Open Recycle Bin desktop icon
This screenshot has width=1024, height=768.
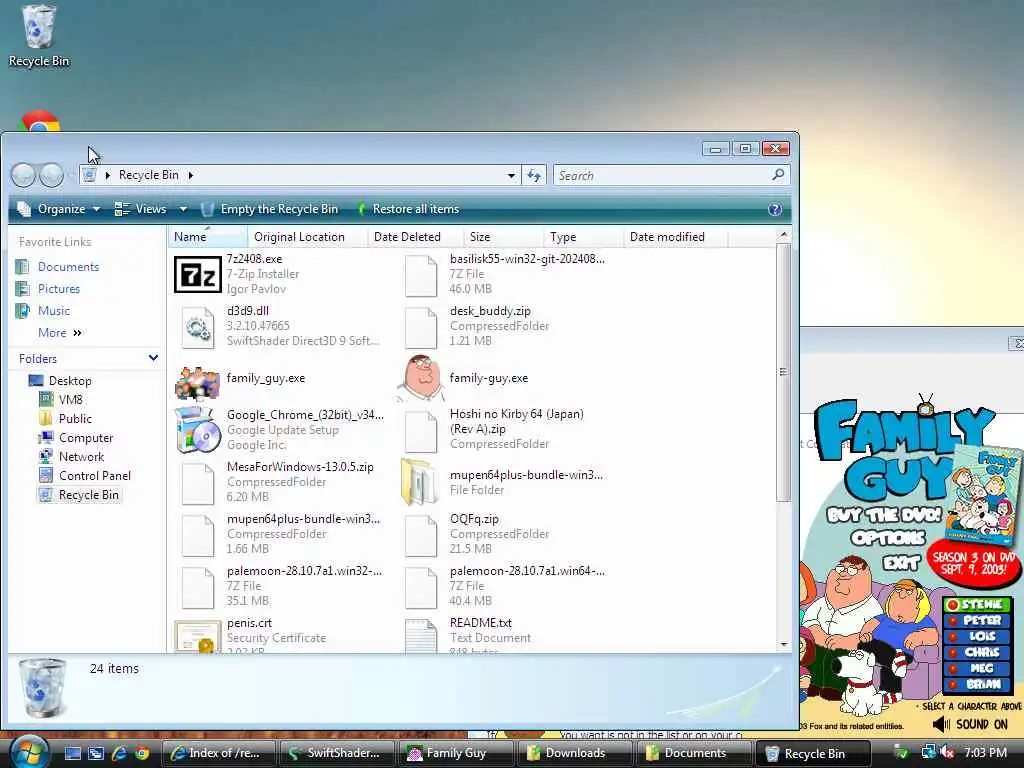39,36
